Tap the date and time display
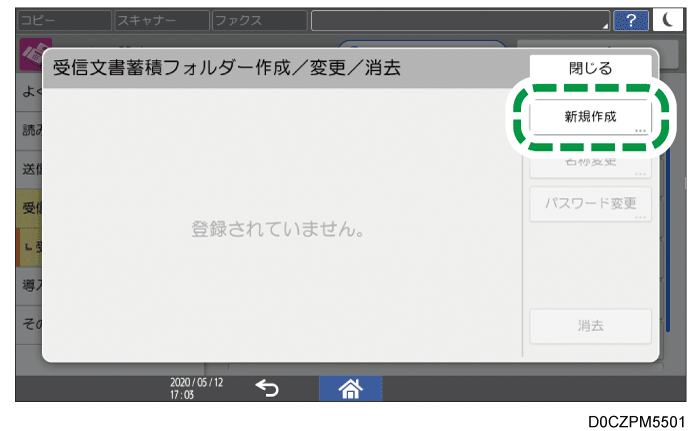This screenshot has width=691, height=431. [x=196, y=388]
